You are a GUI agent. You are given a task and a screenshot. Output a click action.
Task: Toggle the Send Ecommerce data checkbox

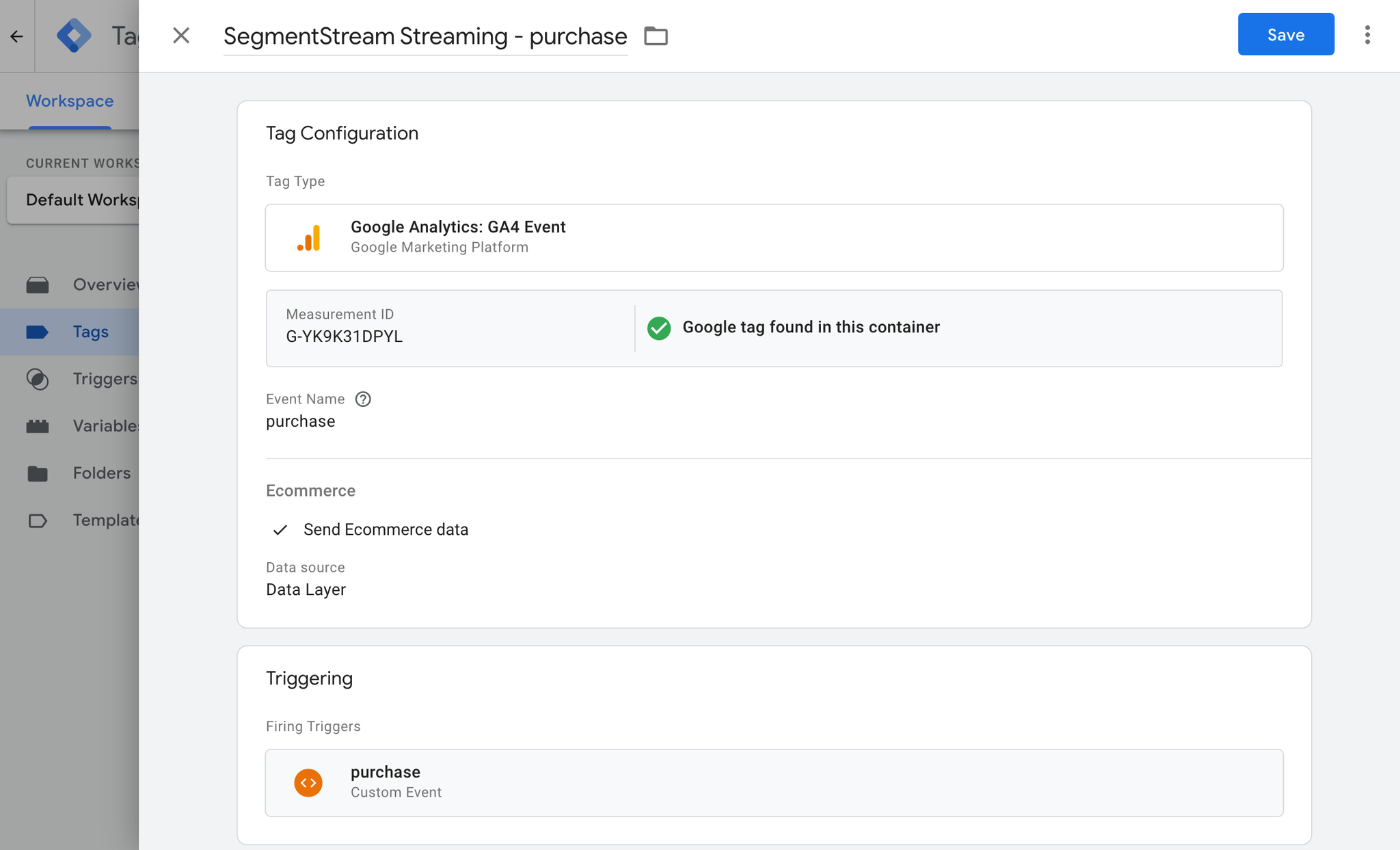[x=280, y=530]
